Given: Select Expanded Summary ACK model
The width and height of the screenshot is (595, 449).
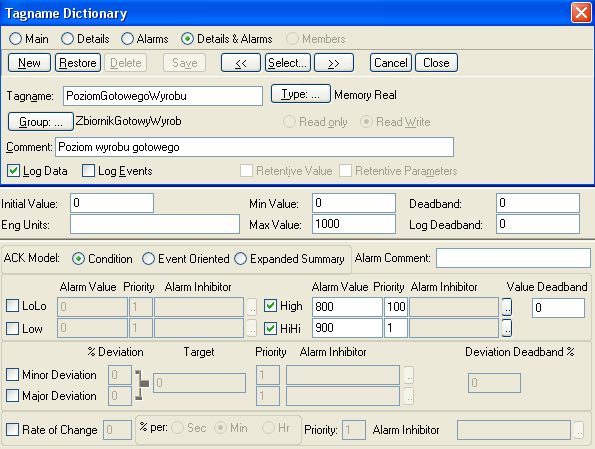Looking at the screenshot, I should [x=241, y=259].
